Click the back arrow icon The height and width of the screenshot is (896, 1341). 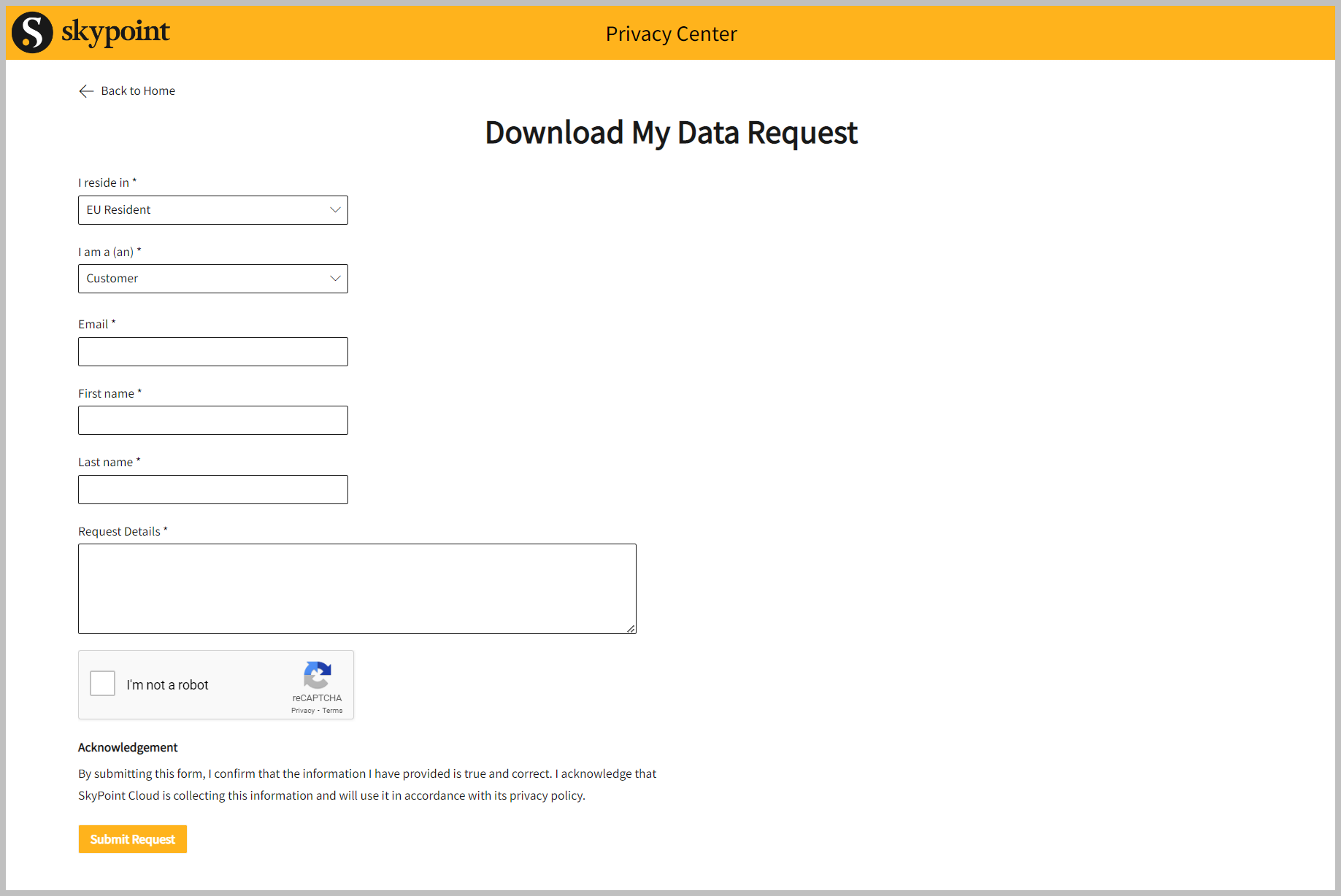pos(86,91)
